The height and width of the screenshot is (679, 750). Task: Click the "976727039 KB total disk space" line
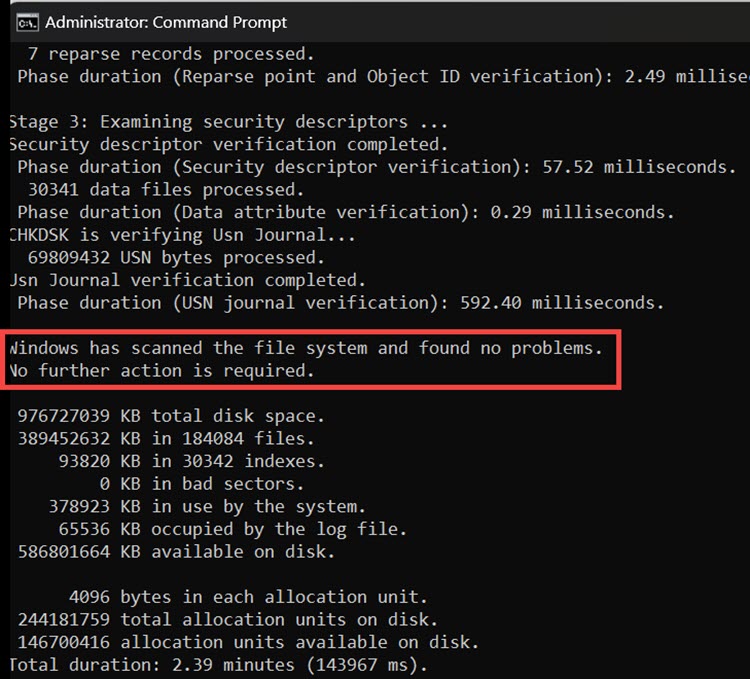point(171,416)
